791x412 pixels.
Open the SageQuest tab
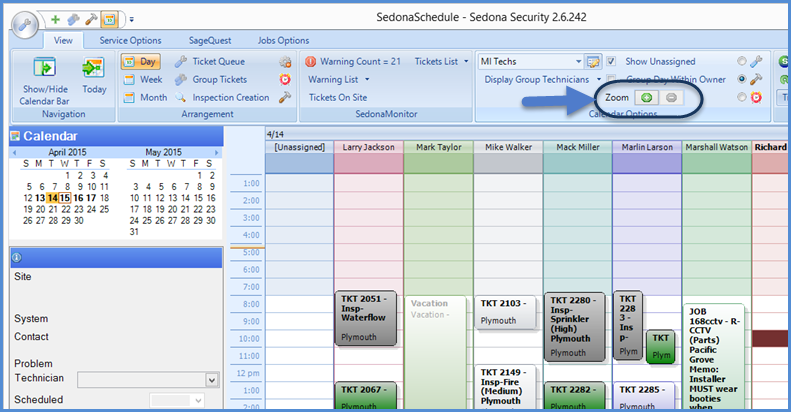pyautogui.click(x=210, y=40)
